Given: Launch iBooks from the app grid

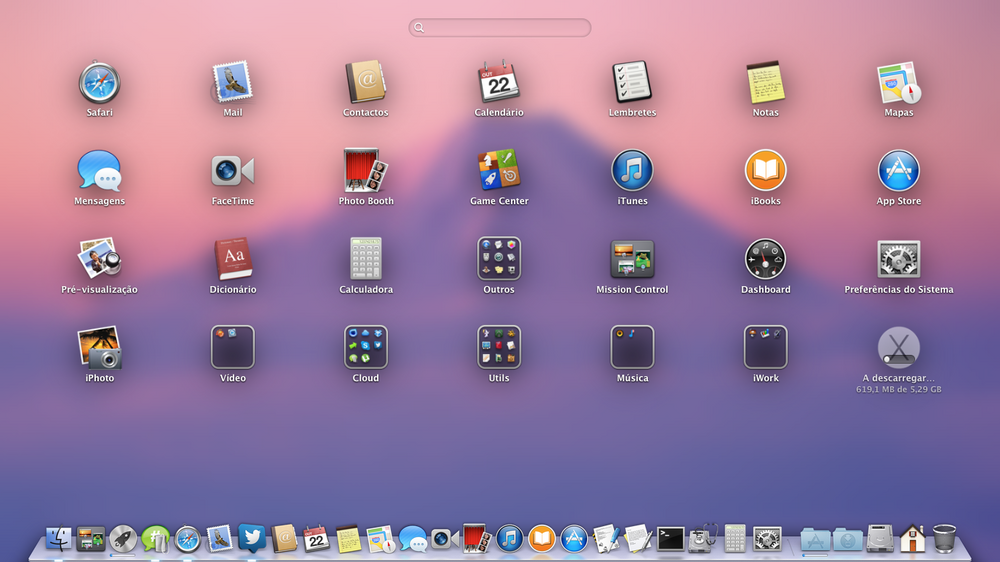Looking at the screenshot, I should coord(765,170).
